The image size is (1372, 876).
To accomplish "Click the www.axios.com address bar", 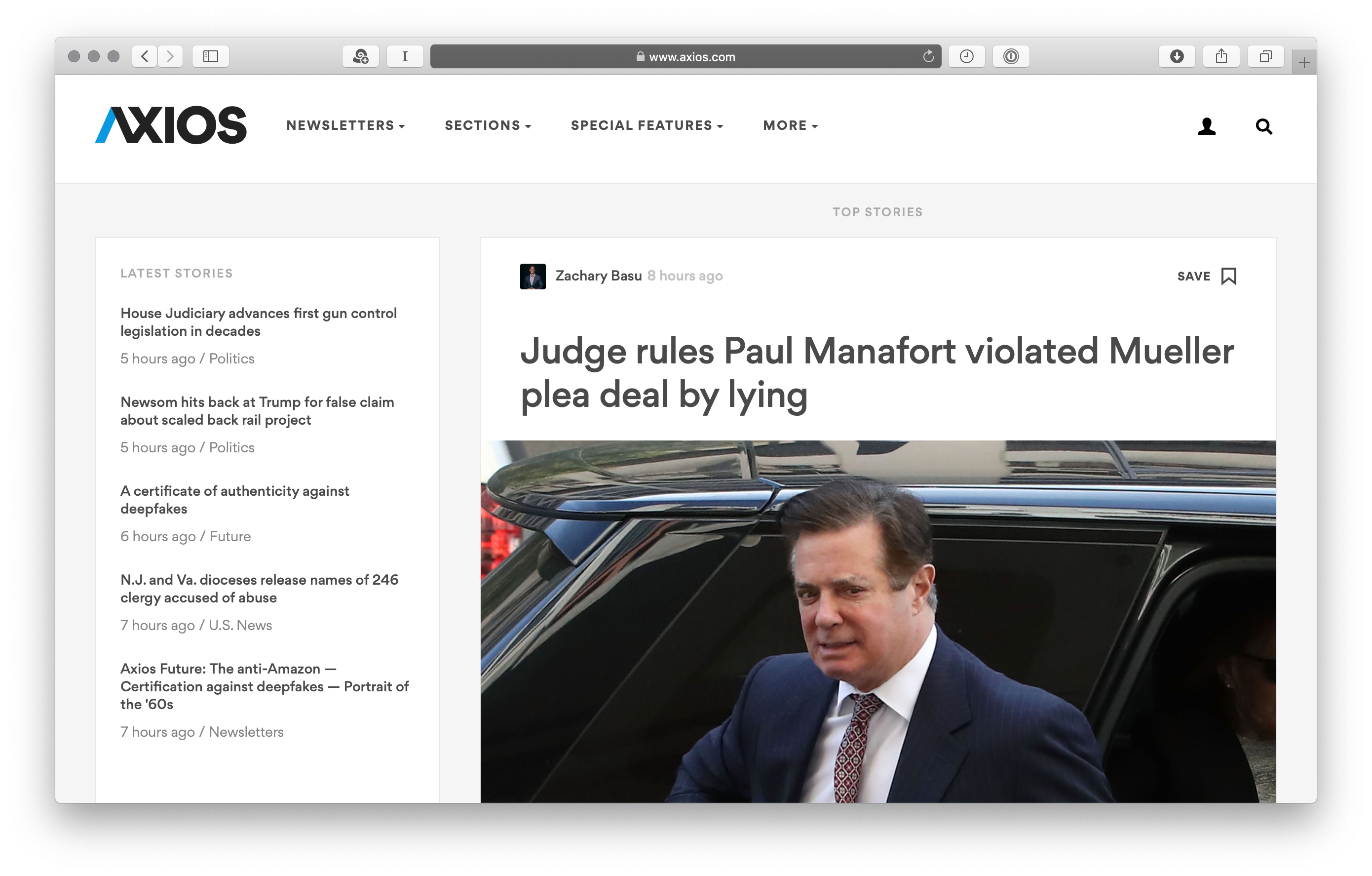I will click(x=686, y=56).
